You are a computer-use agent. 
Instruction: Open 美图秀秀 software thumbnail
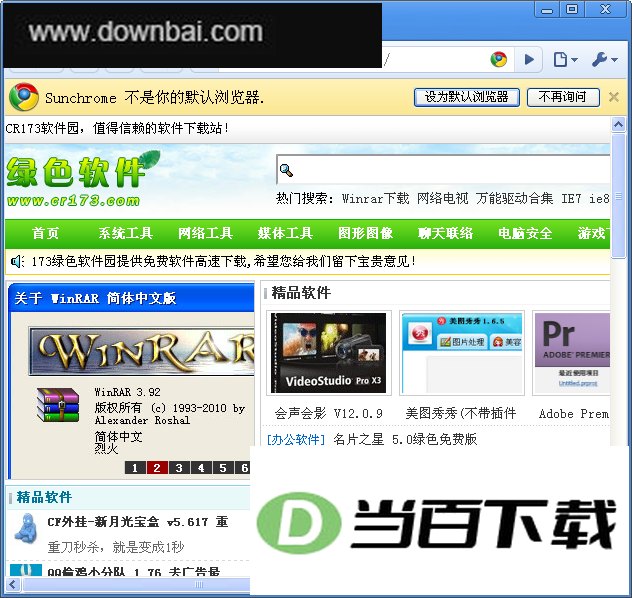(462, 353)
